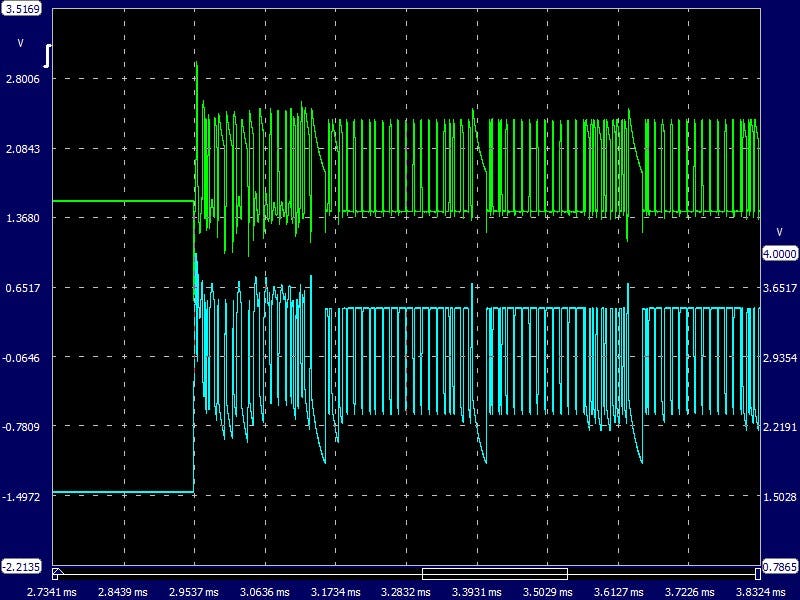Click the -0.7809 left voltage axis label

(22, 427)
